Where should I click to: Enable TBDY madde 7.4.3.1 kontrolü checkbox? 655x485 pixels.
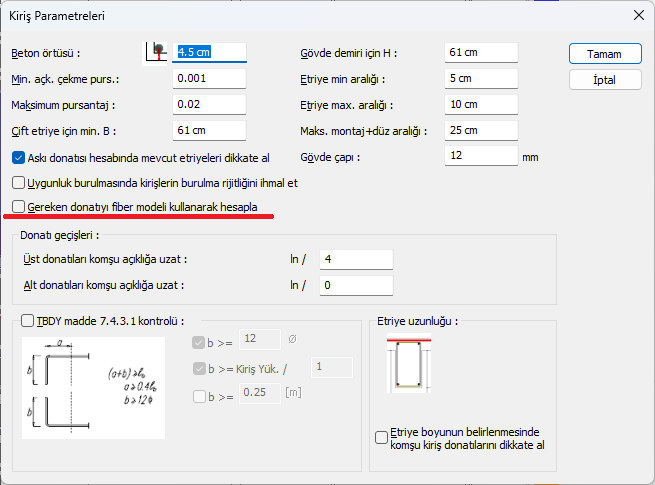[x=28, y=321]
